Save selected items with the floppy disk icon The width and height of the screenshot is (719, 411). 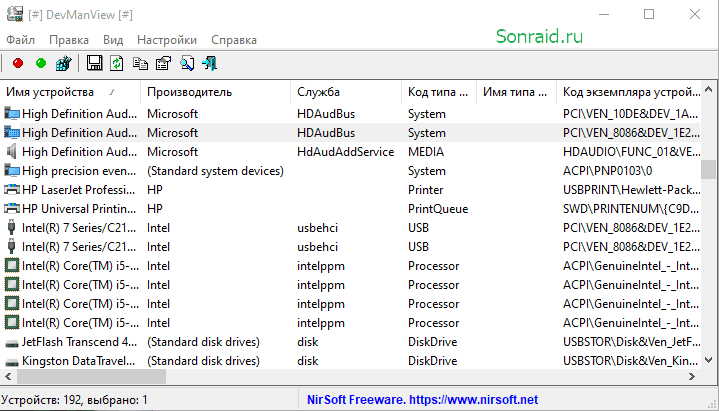(x=94, y=63)
